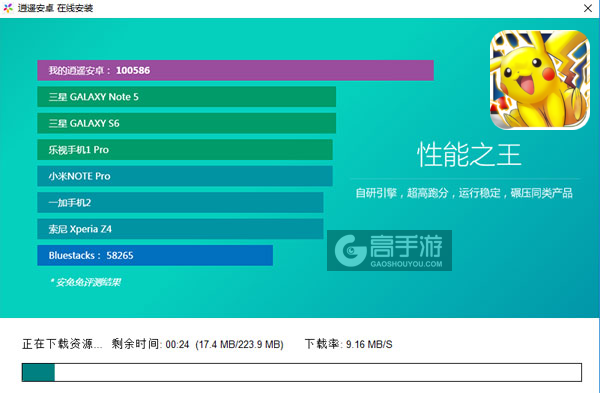Viewport: 600px width, 393px height.
Task: Click the 剩余时间 00:24 readout
Action: coord(150,344)
